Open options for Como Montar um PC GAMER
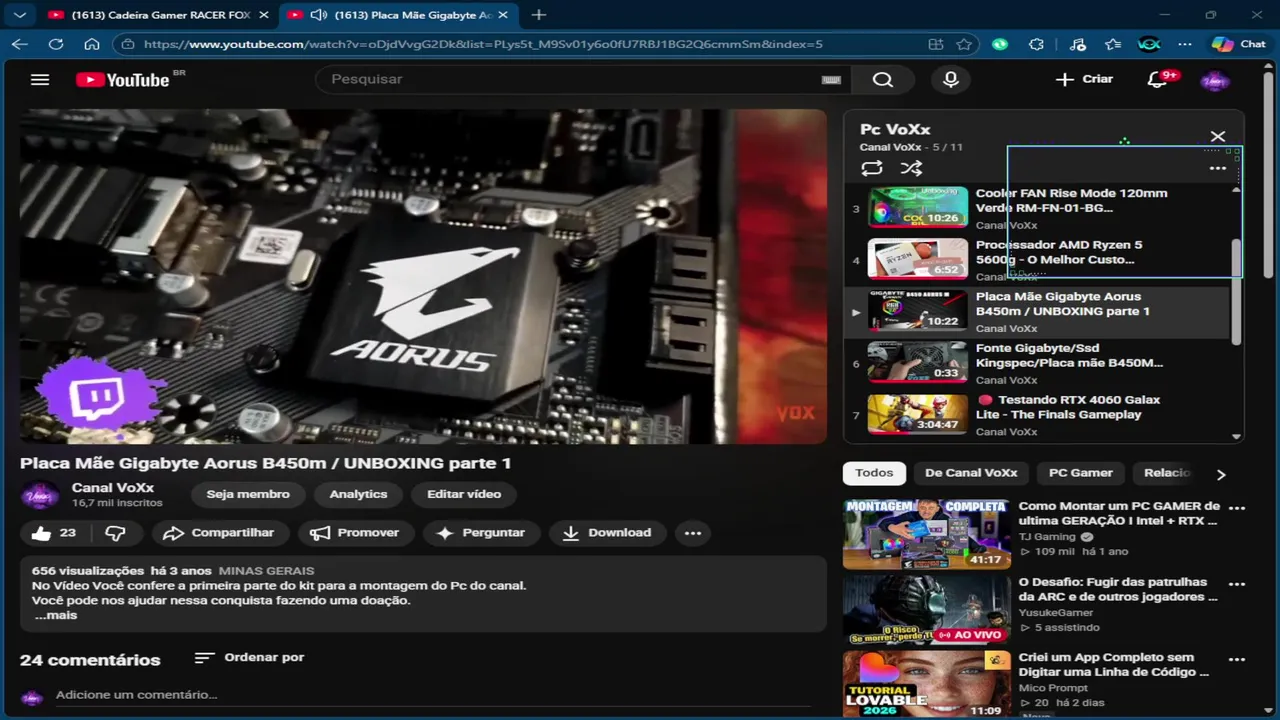Image resolution: width=1280 pixels, height=720 pixels. pos(1237,508)
